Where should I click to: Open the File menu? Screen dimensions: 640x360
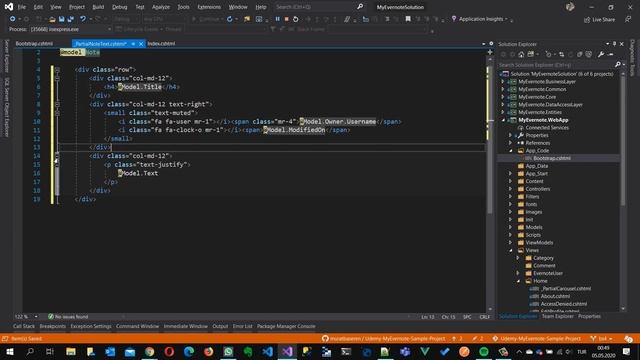(x=22, y=7)
